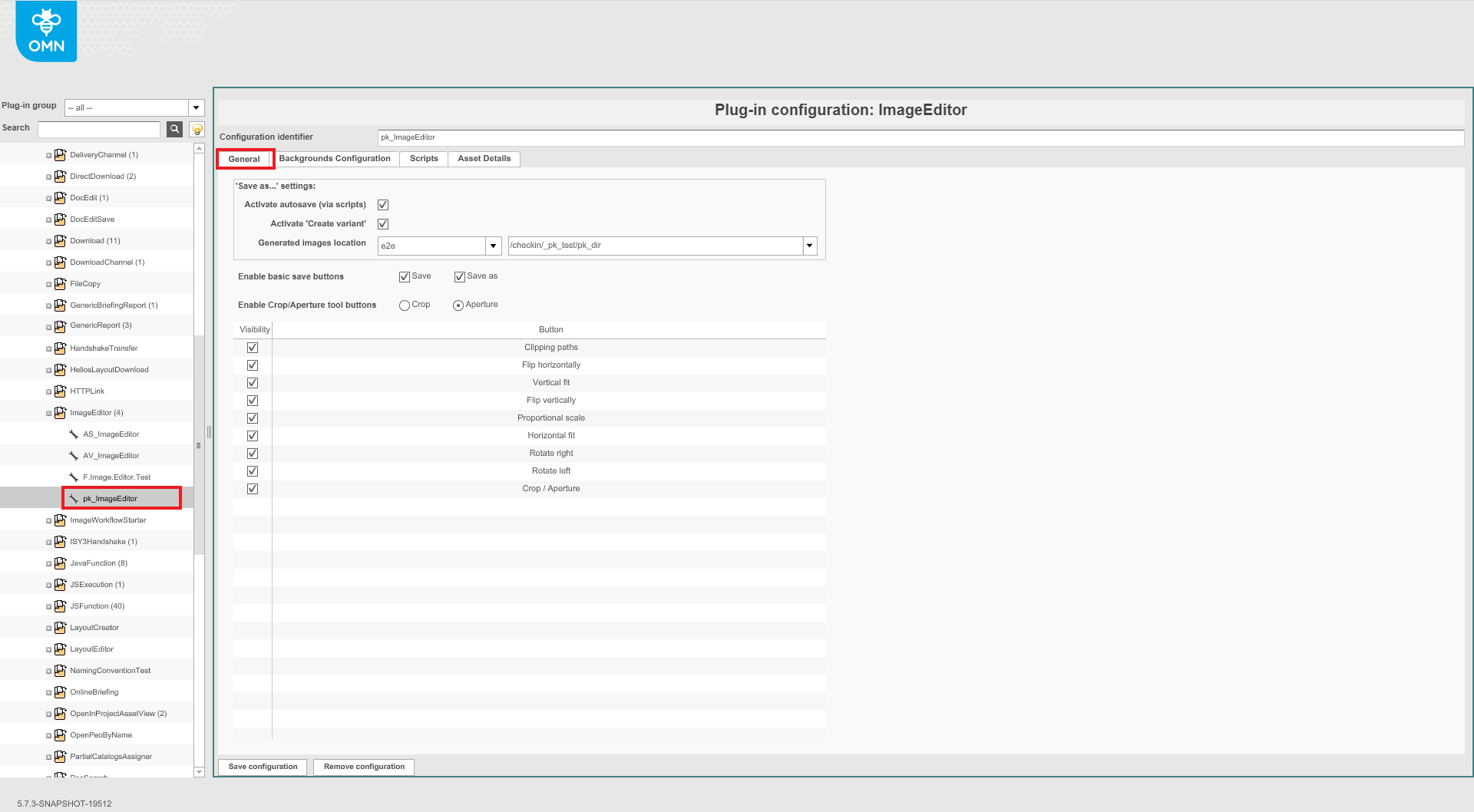Click the Save configuration button
This screenshot has width=1474, height=812.
[x=262, y=767]
